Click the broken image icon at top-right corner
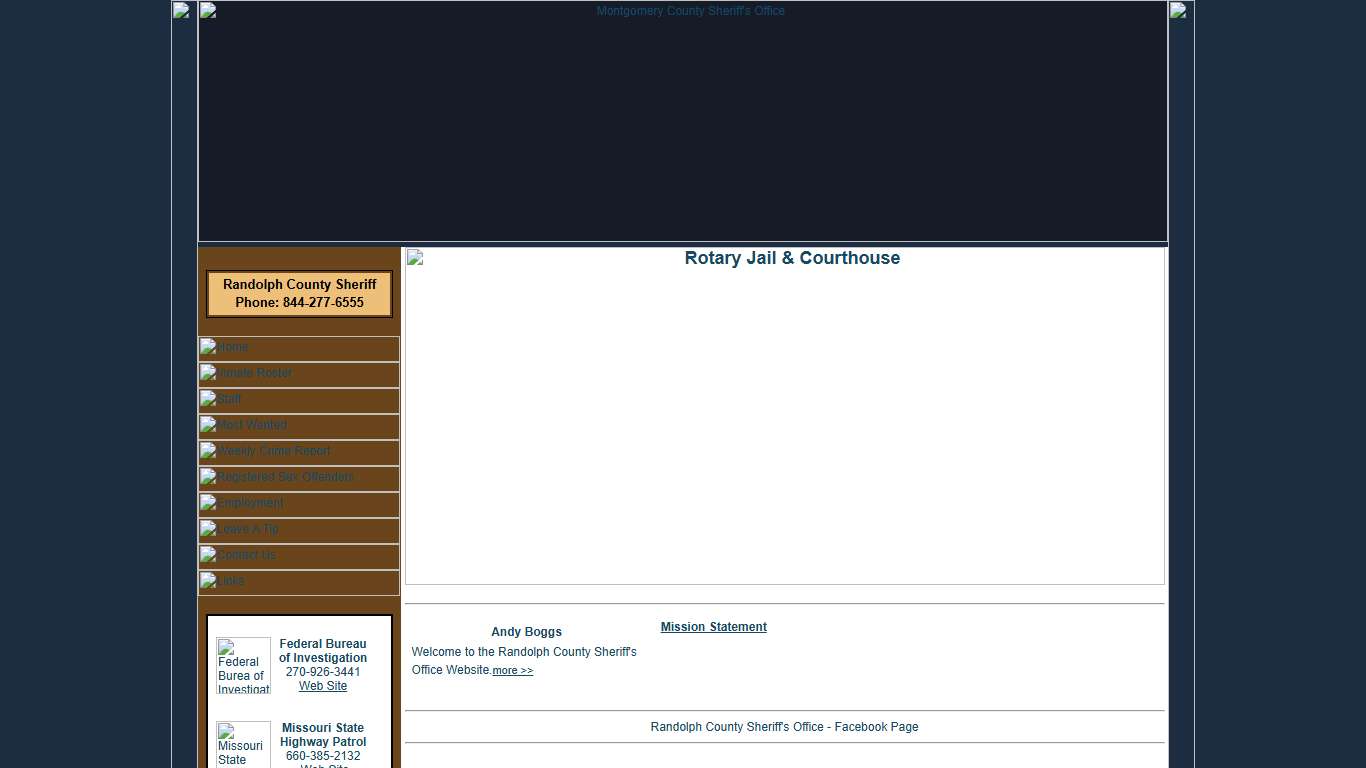Image resolution: width=1366 pixels, height=768 pixels. (1178, 11)
